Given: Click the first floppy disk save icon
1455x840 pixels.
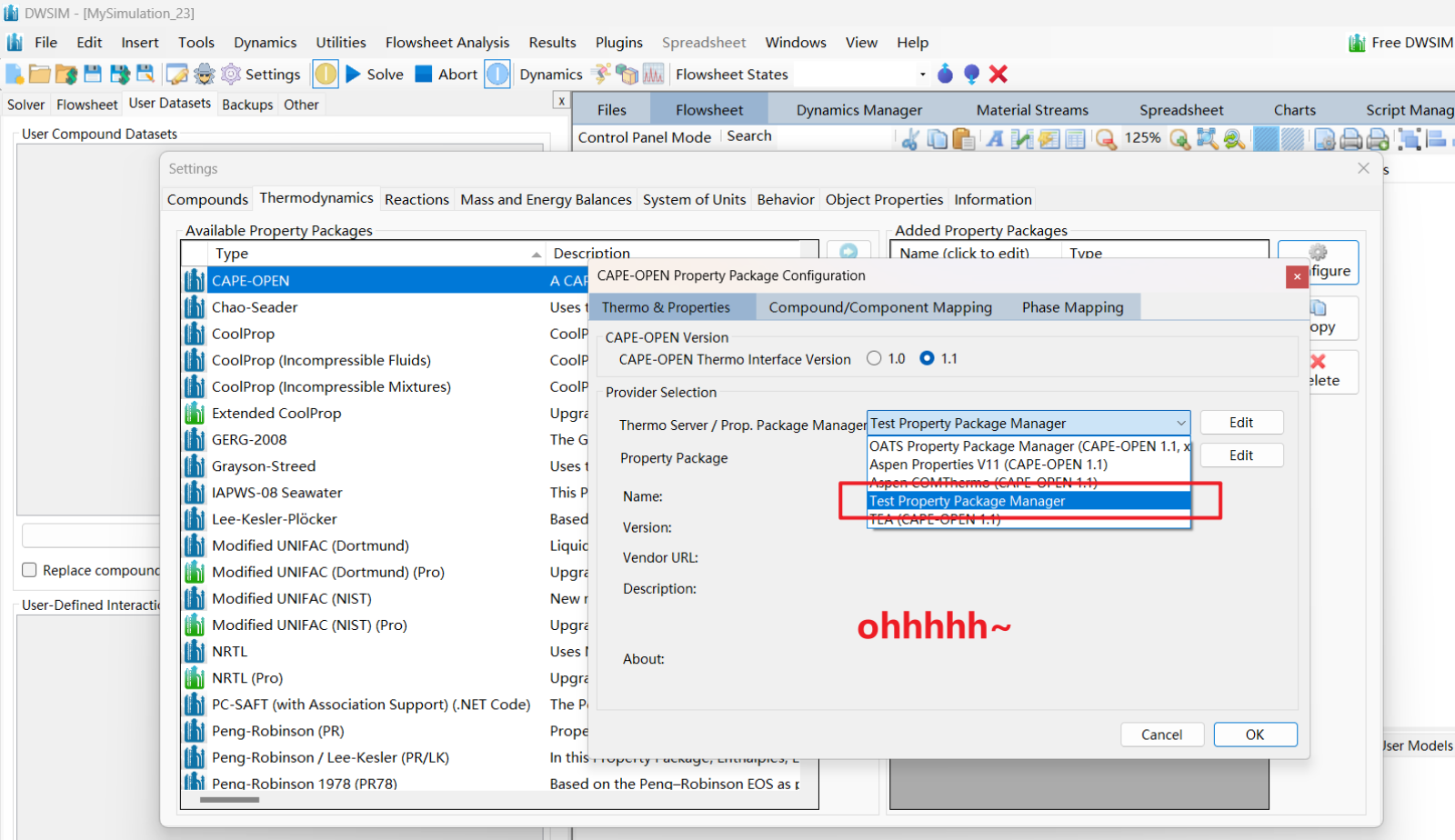Looking at the screenshot, I should tap(93, 74).
